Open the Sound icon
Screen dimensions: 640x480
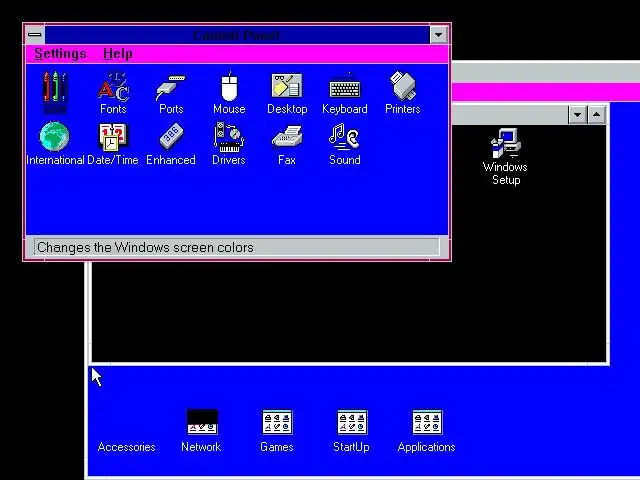click(345, 137)
